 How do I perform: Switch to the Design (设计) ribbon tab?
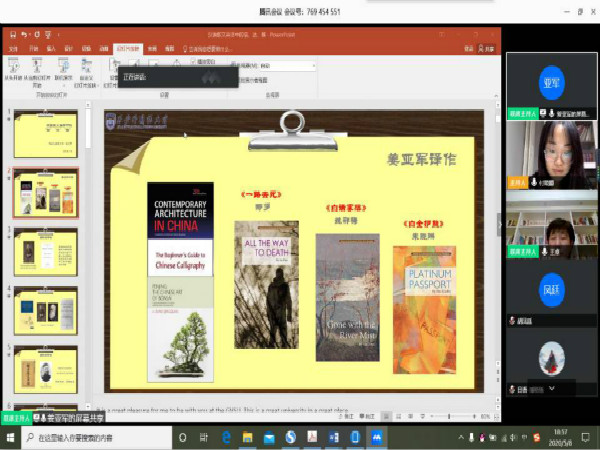tap(68, 49)
